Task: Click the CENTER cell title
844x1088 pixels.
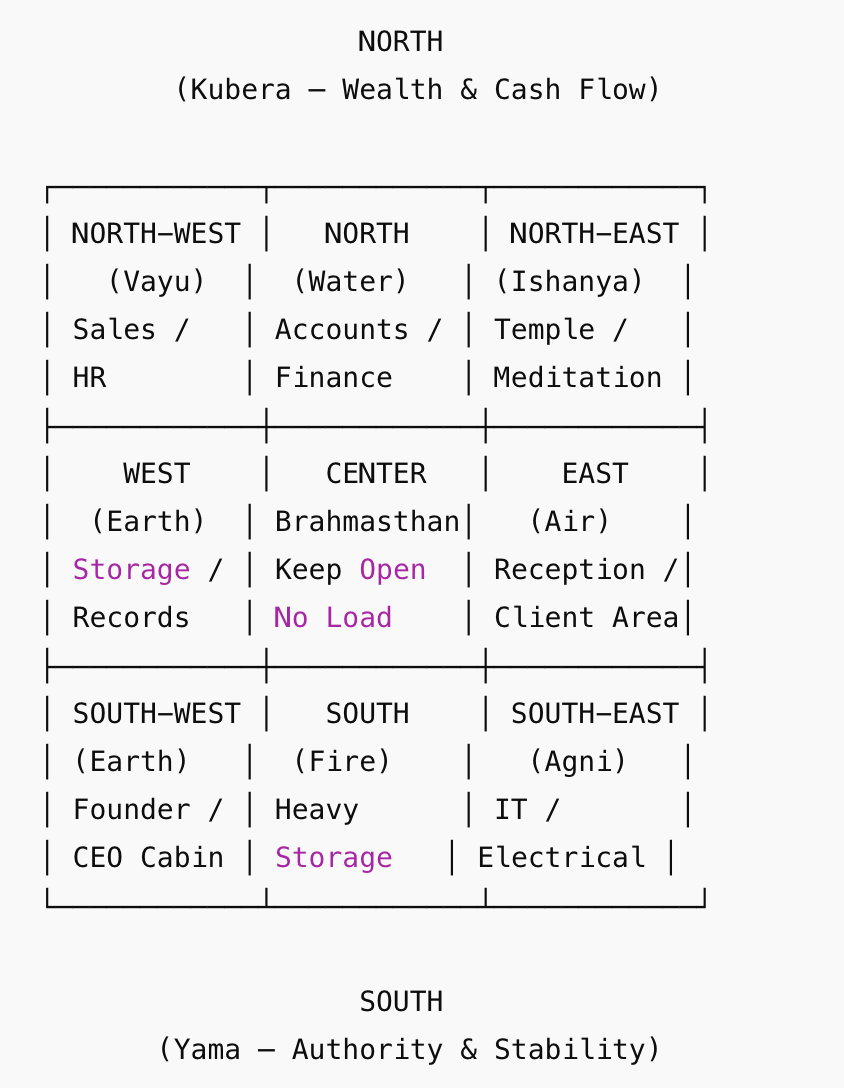Action: click(376, 474)
